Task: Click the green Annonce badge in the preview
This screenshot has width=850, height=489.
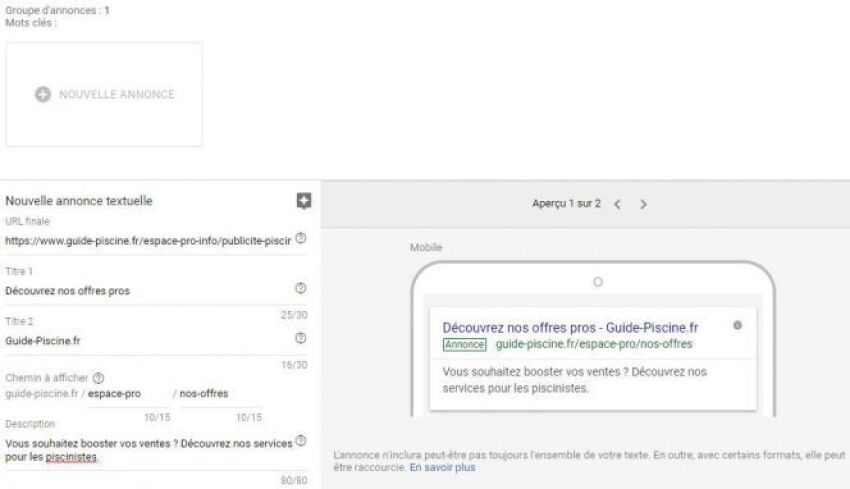Action: (464, 344)
